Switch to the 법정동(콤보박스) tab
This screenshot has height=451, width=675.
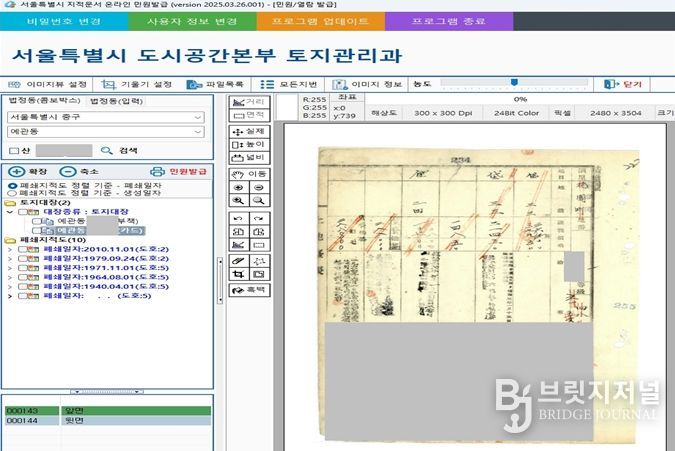[x=44, y=101]
